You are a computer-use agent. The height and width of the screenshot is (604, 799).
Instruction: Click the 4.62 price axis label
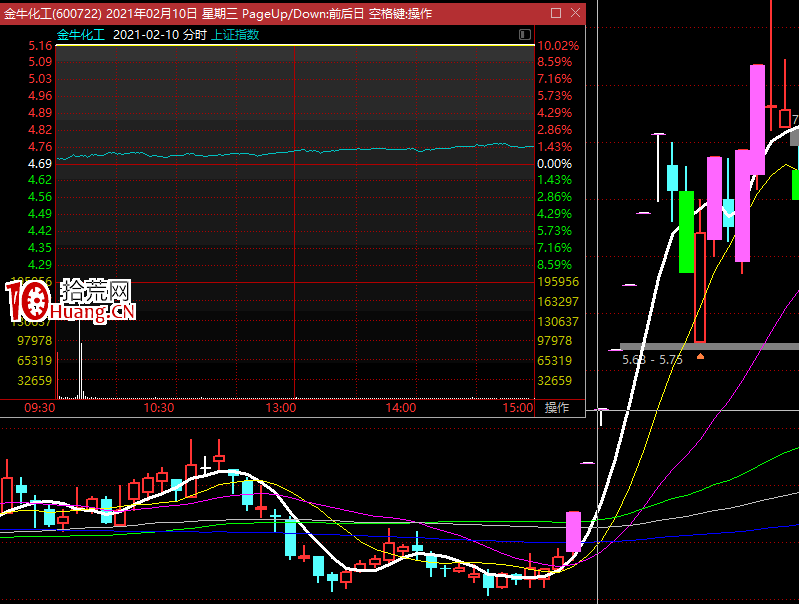(40, 180)
